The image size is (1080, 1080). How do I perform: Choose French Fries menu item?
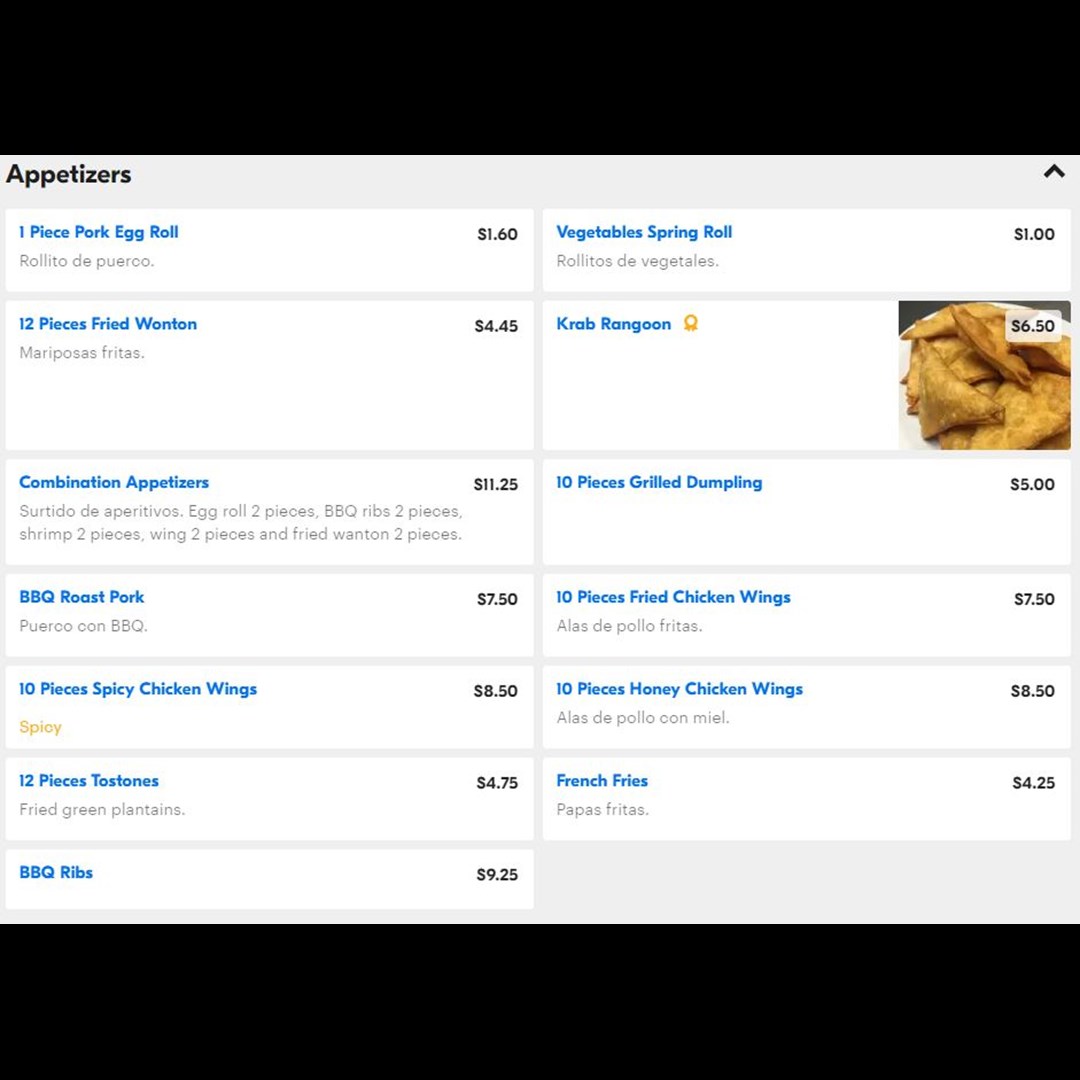806,798
